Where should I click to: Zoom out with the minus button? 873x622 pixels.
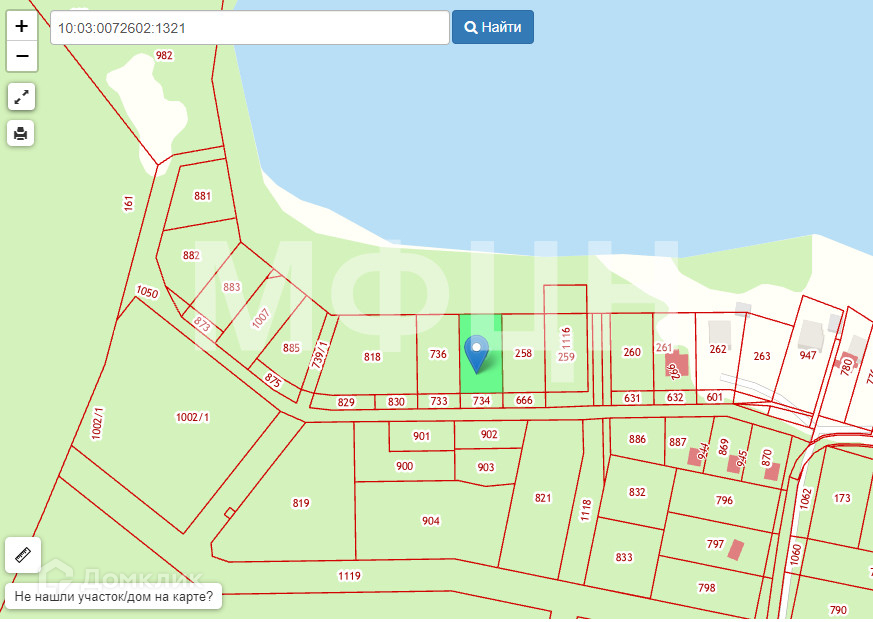pyautogui.click(x=22, y=56)
